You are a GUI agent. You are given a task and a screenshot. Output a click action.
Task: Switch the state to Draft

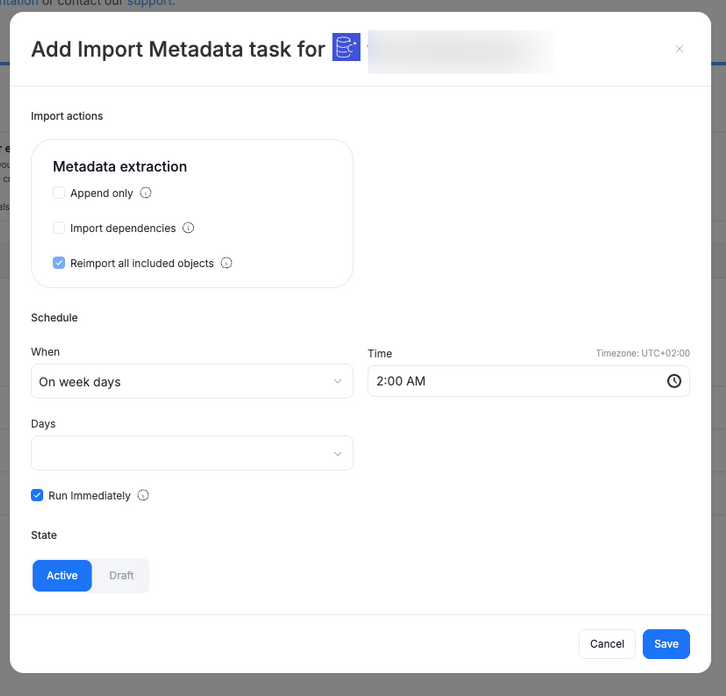click(121, 576)
